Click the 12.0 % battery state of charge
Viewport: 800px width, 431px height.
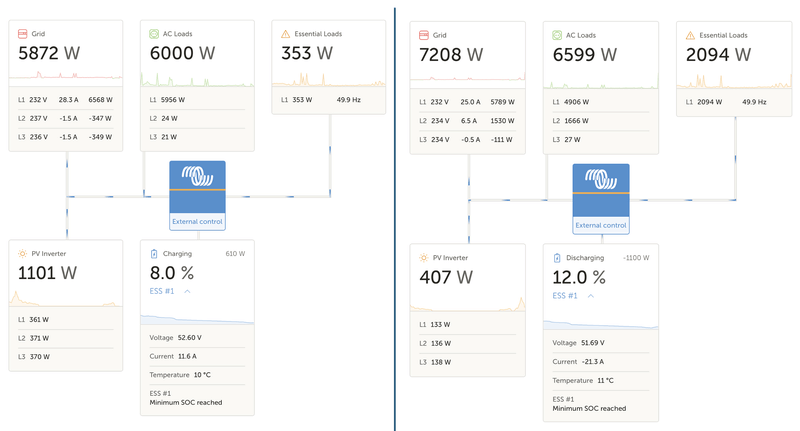coord(579,277)
